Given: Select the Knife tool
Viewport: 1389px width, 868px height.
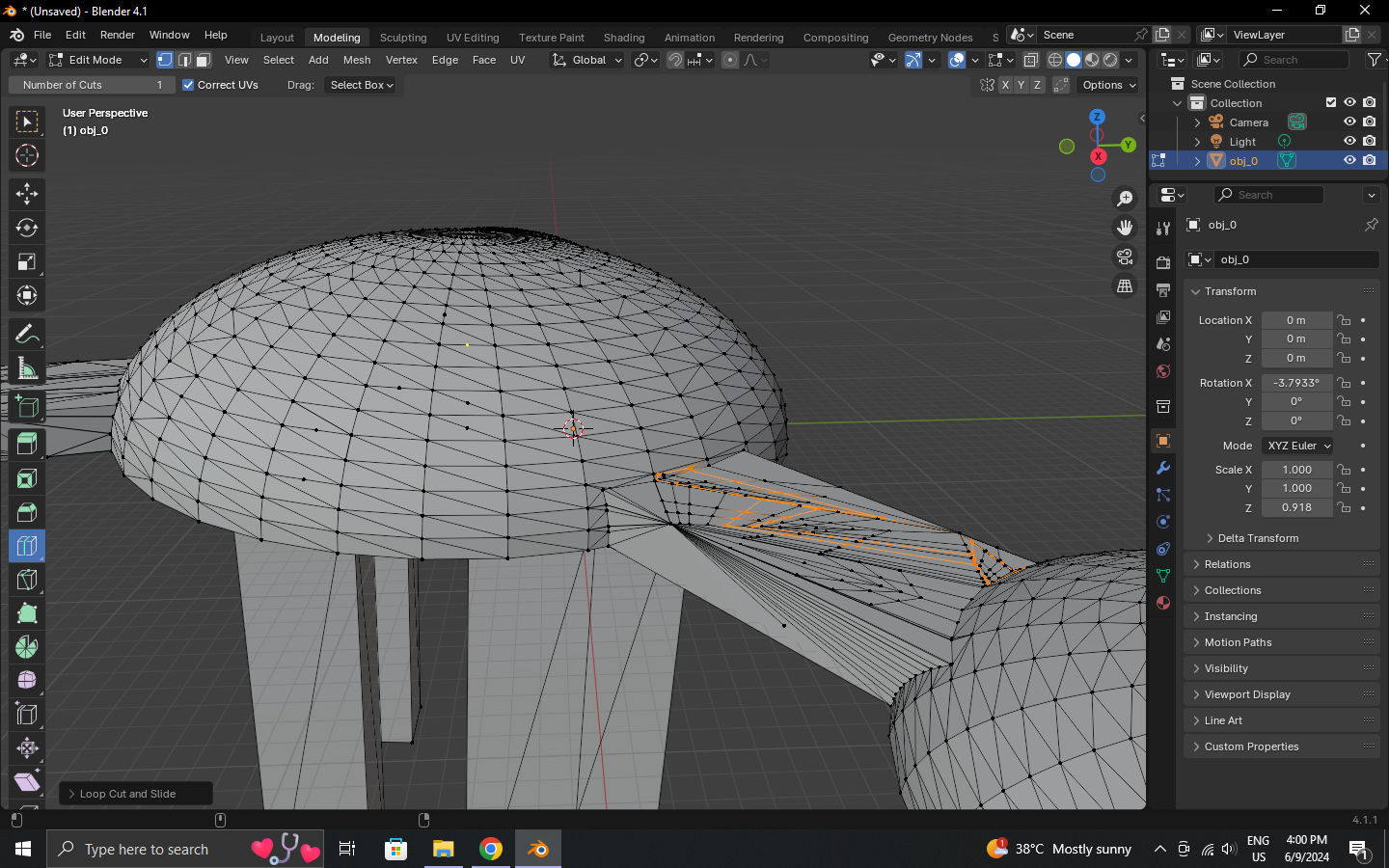Looking at the screenshot, I should (27, 580).
